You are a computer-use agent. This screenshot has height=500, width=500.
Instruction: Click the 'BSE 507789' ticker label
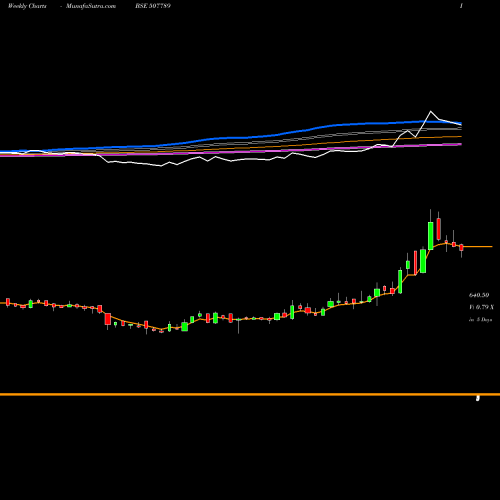(153, 6)
